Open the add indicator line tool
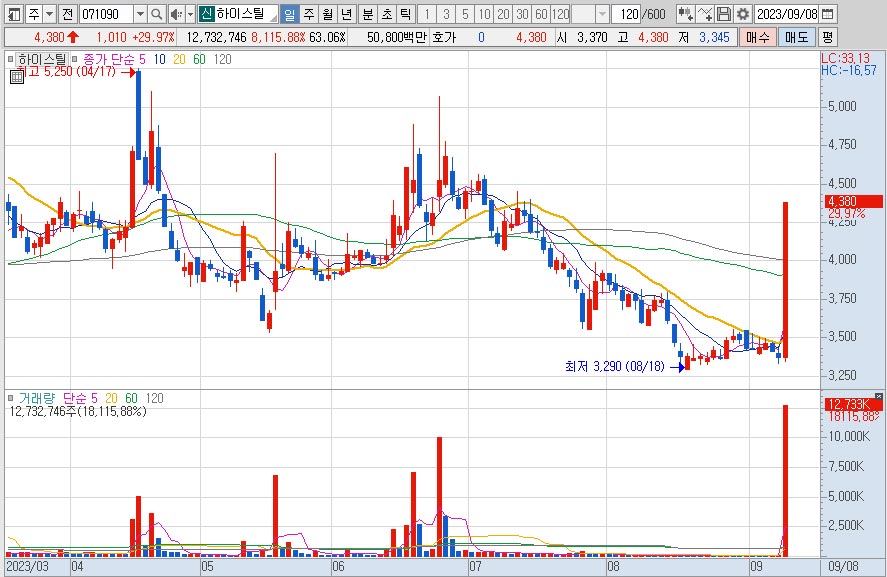The width and height of the screenshot is (887, 577). 705,14
